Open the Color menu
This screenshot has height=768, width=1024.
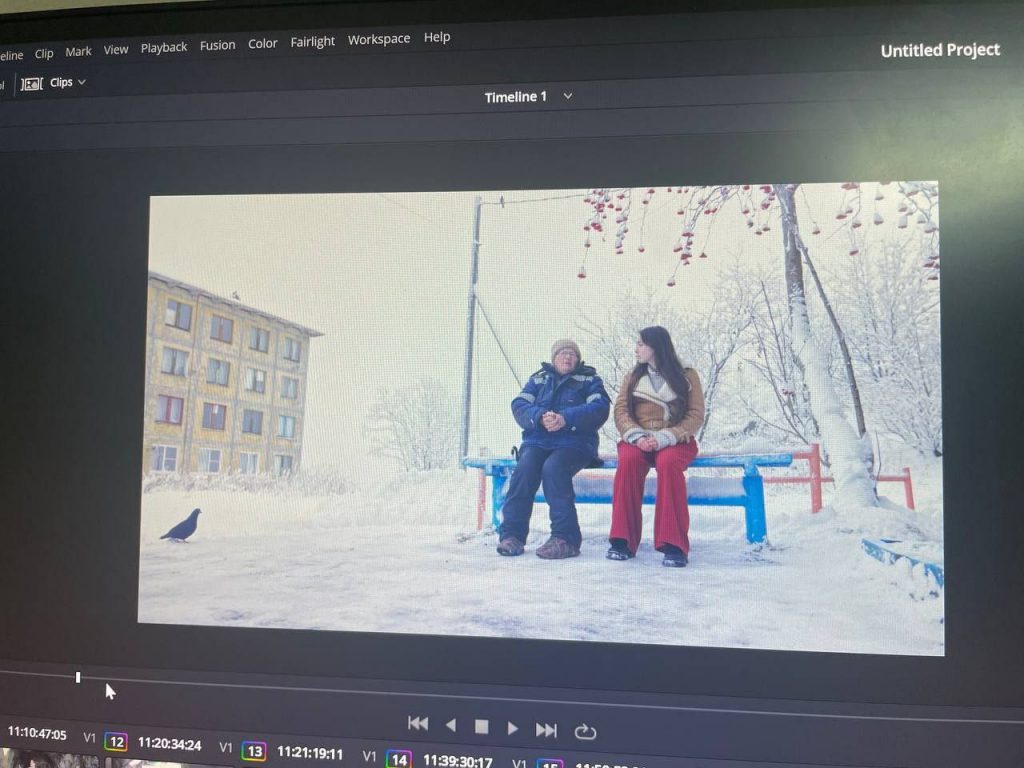(263, 43)
